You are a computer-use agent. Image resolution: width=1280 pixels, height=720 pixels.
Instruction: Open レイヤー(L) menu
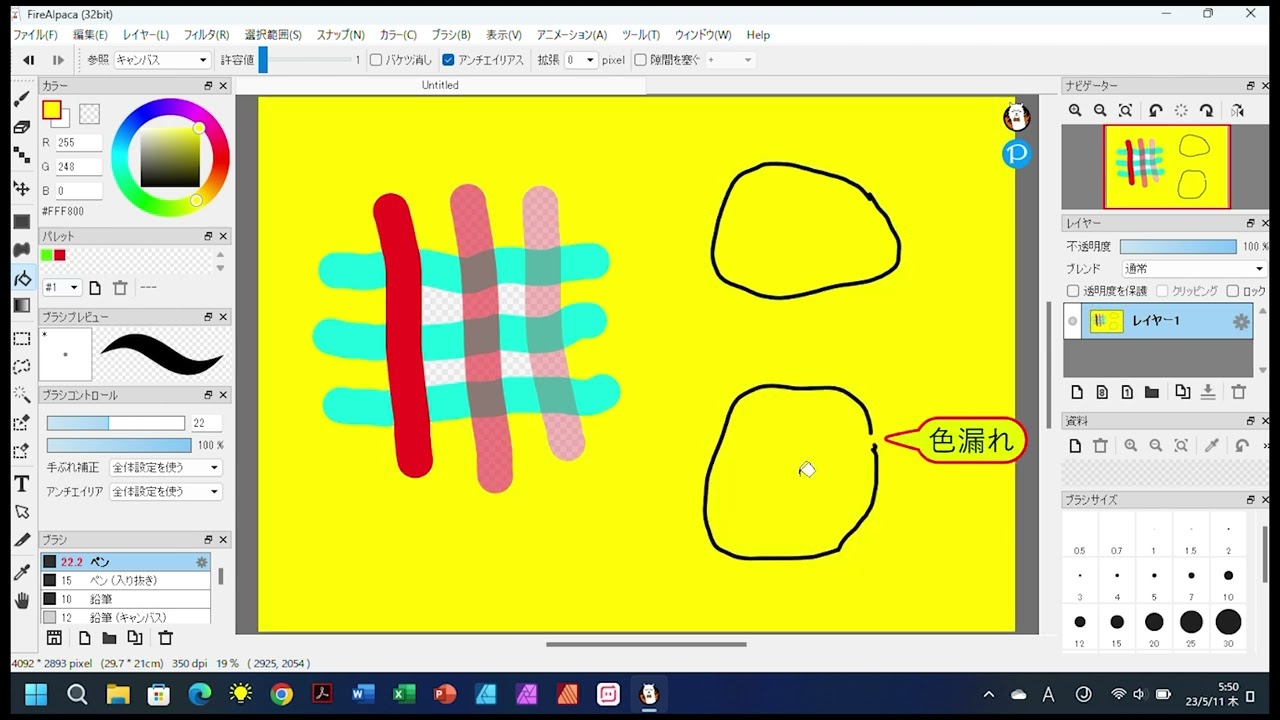click(x=146, y=35)
